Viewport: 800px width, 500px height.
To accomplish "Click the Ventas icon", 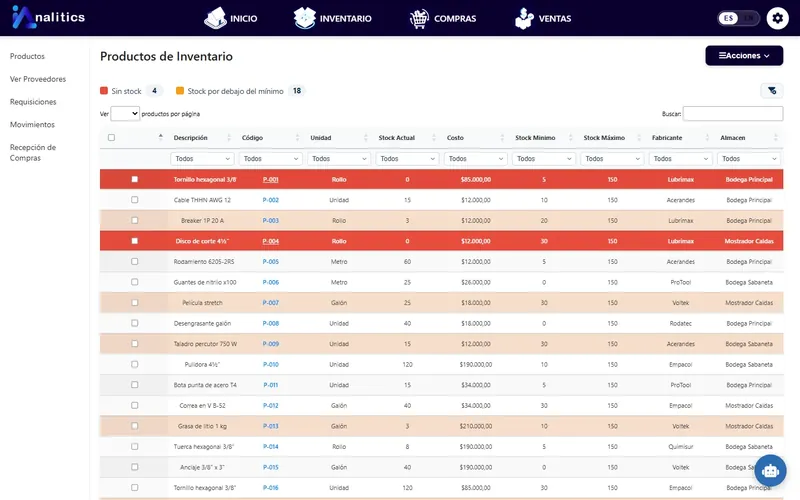I will tap(524, 18).
